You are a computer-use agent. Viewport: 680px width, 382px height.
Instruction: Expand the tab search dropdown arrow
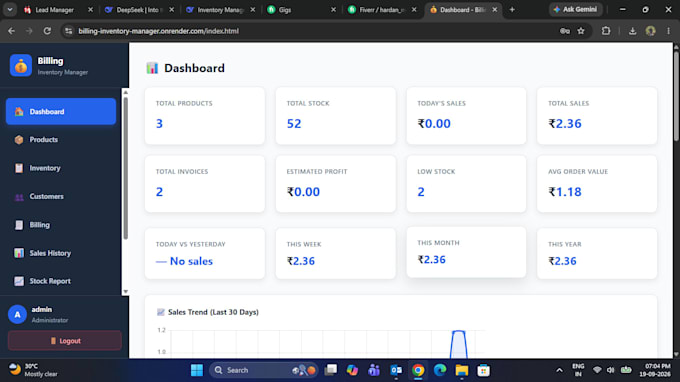pos(10,10)
